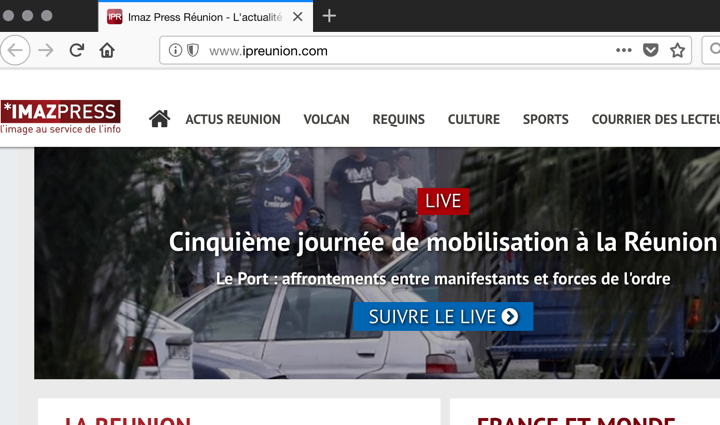Go back with the browser back arrow
Viewport: 720px width, 425px height.
[15, 50]
